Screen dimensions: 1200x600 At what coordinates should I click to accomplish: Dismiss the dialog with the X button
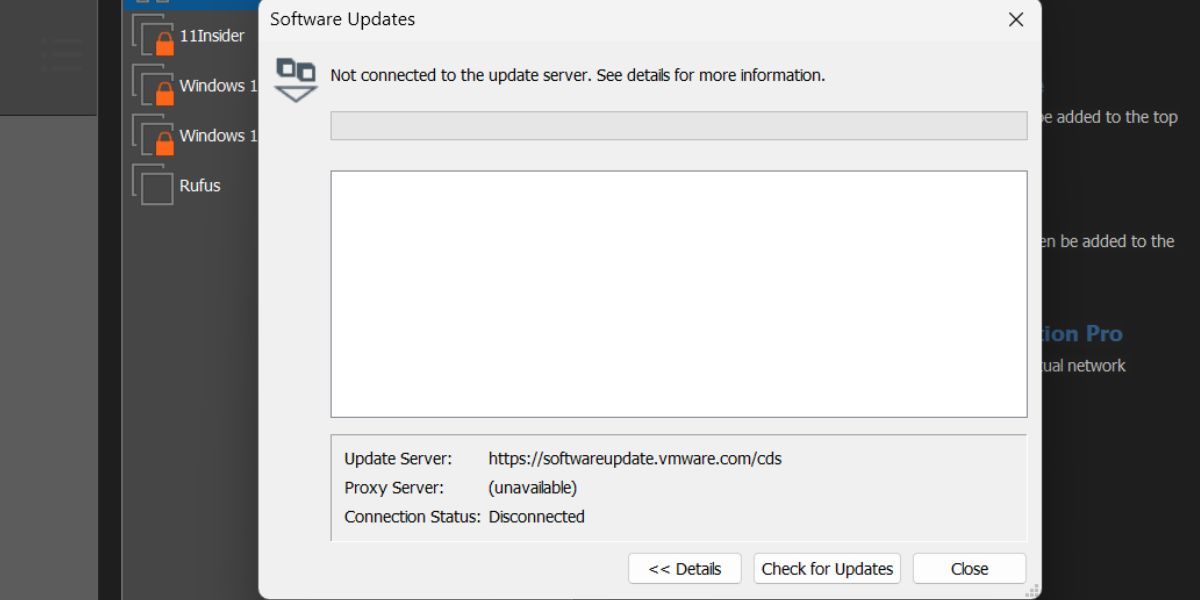(1016, 19)
